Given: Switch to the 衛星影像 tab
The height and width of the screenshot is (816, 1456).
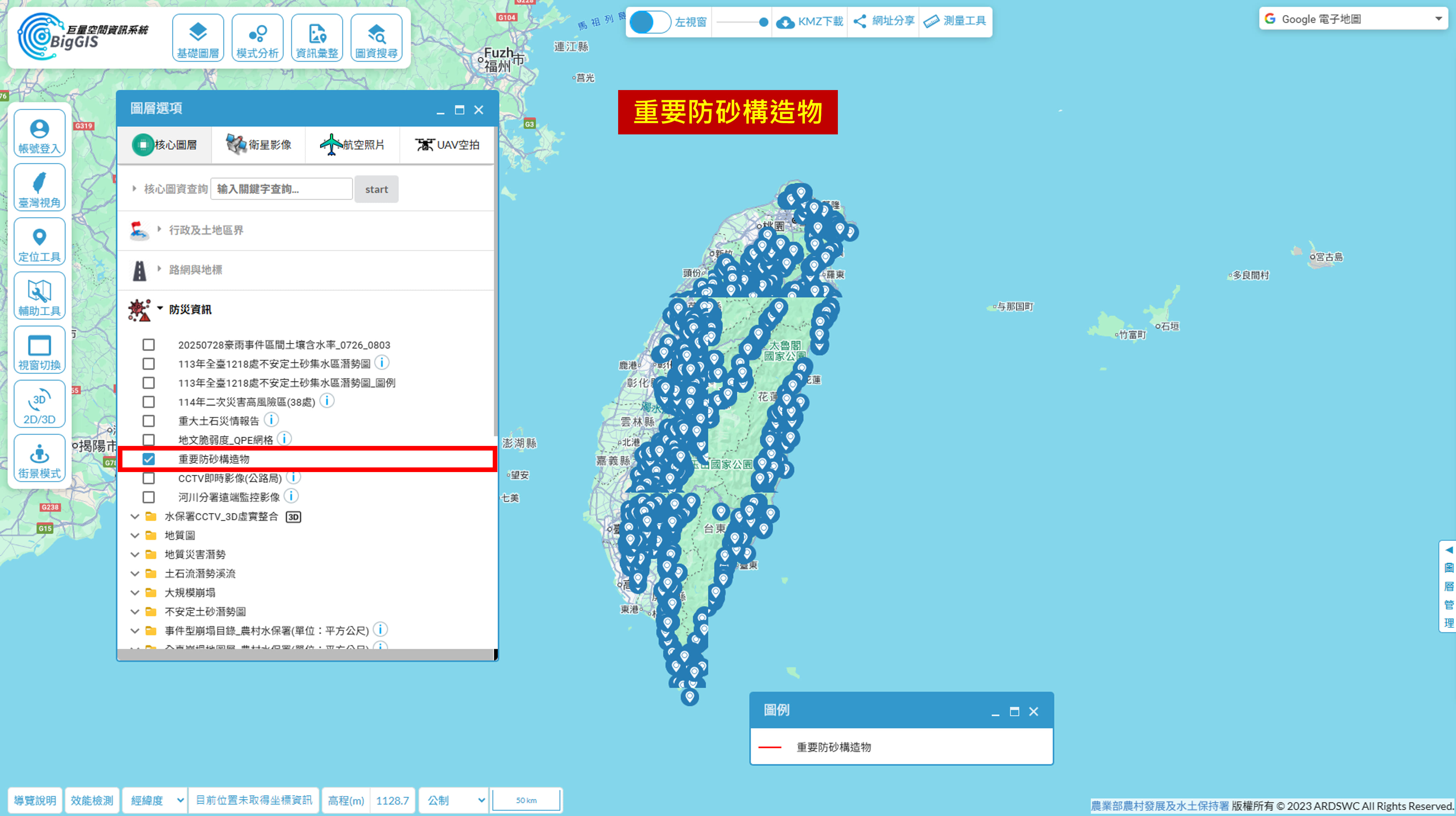Looking at the screenshot, I should click(x=259, y=145).
